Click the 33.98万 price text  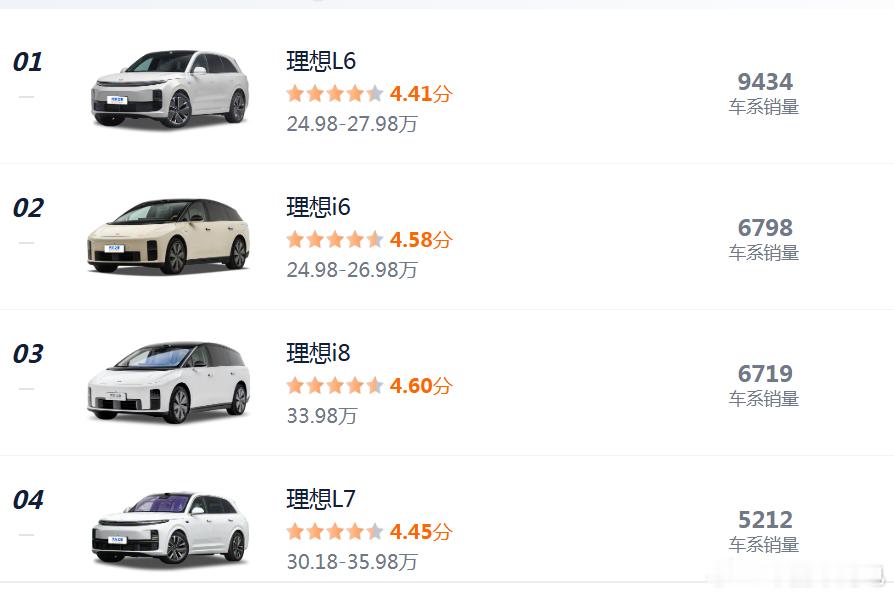click(x=322, y=415)
